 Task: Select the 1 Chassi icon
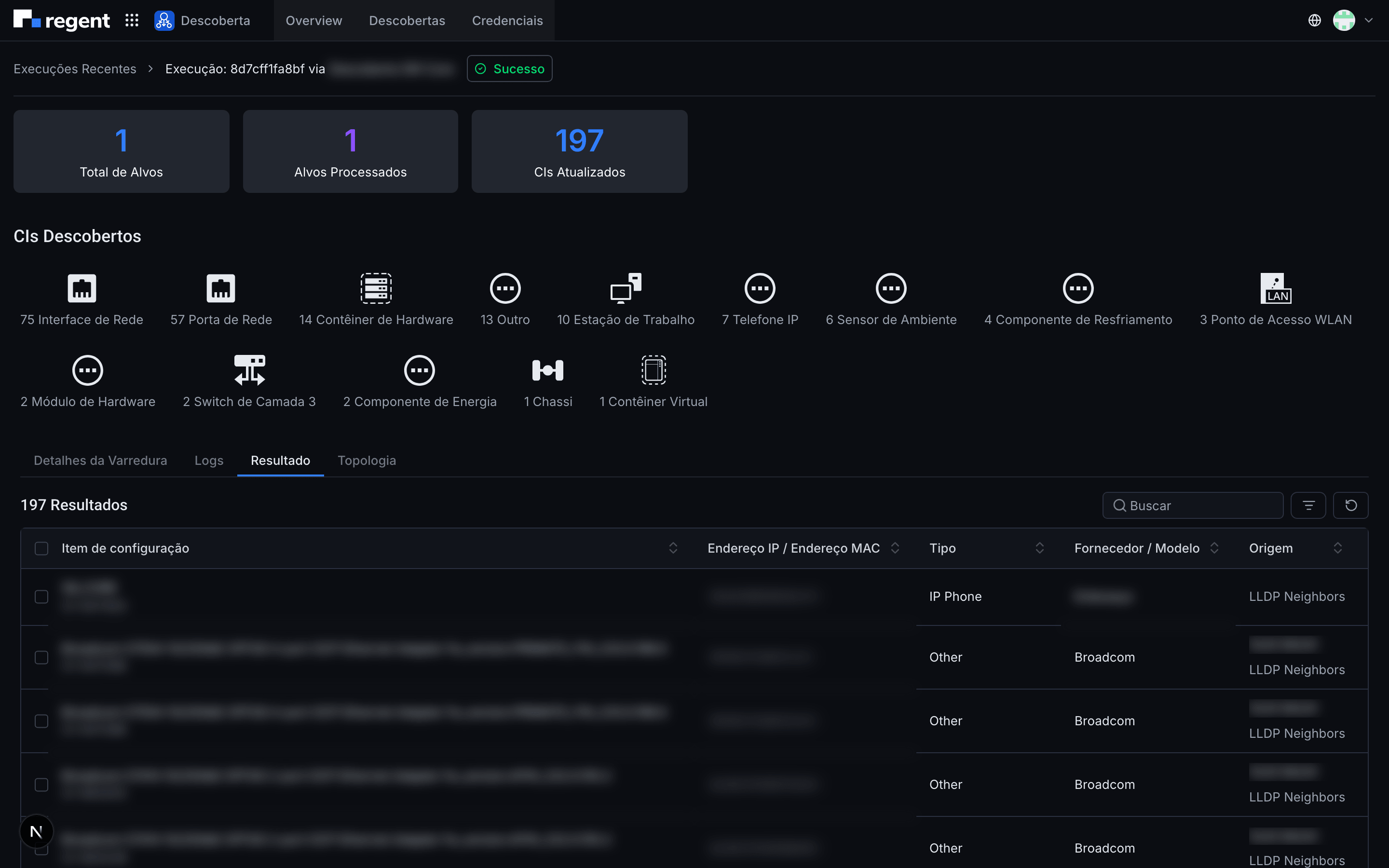pyautogui.click(x=547, y=370)
